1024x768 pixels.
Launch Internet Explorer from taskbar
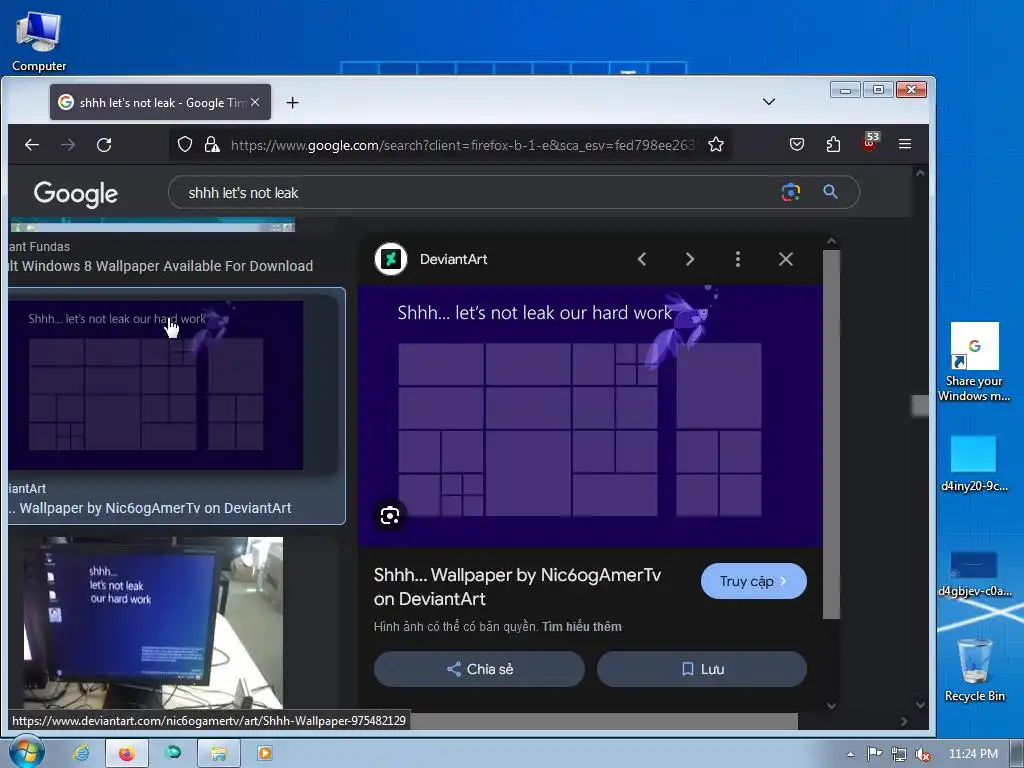click(x=82, y=753)
